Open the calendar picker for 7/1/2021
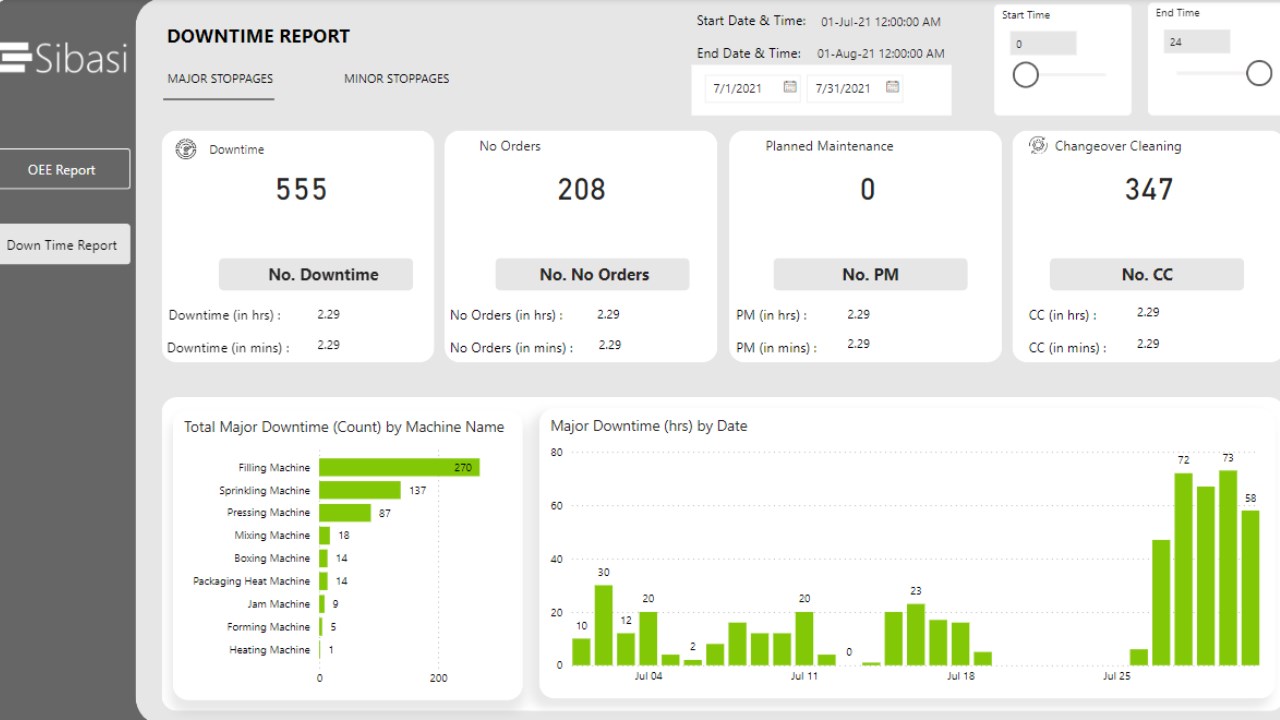Screen dimensions: 1280x720 (x=790, y=87)
